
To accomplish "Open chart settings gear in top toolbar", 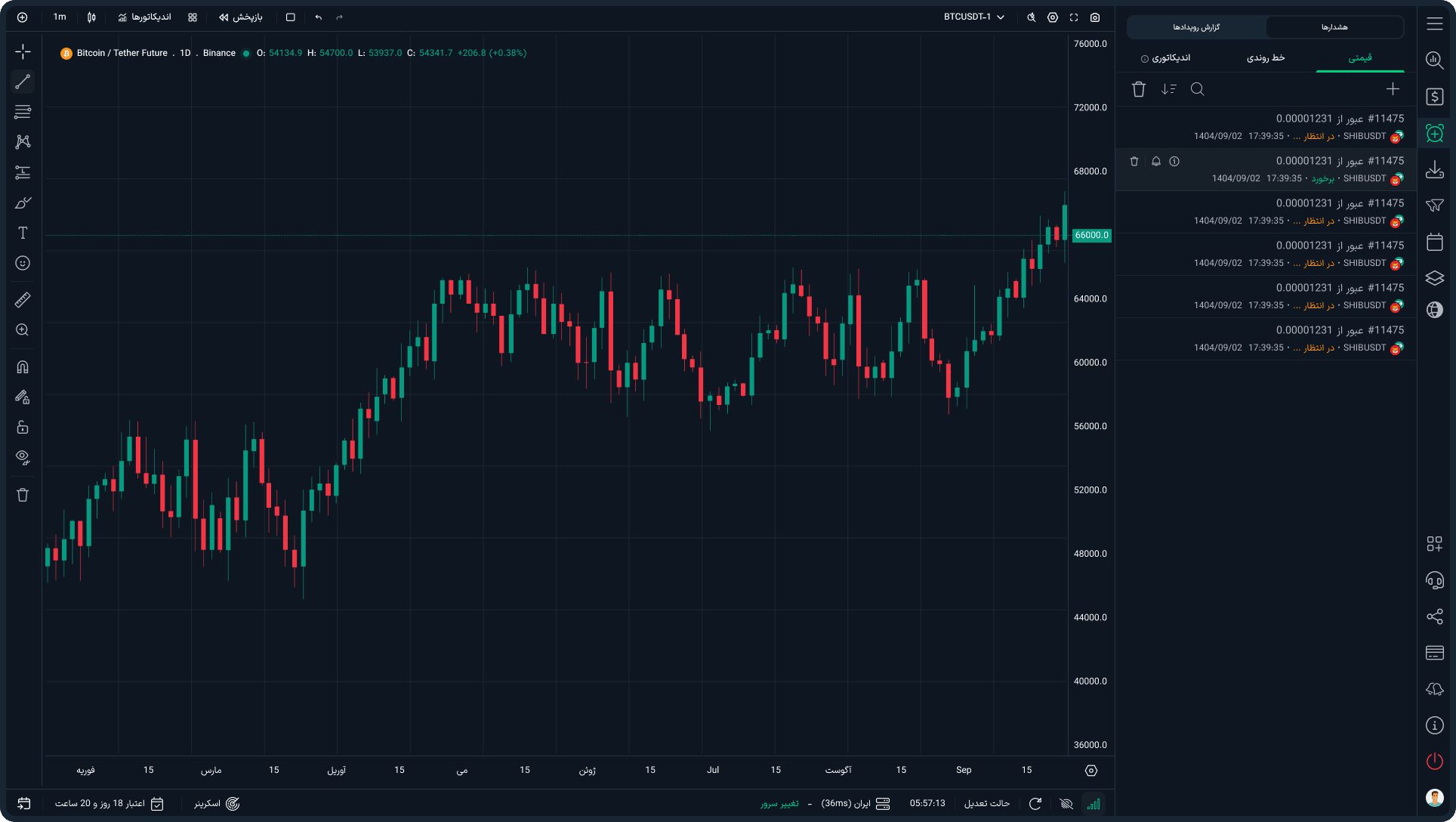I will (x=1053, y=17).
